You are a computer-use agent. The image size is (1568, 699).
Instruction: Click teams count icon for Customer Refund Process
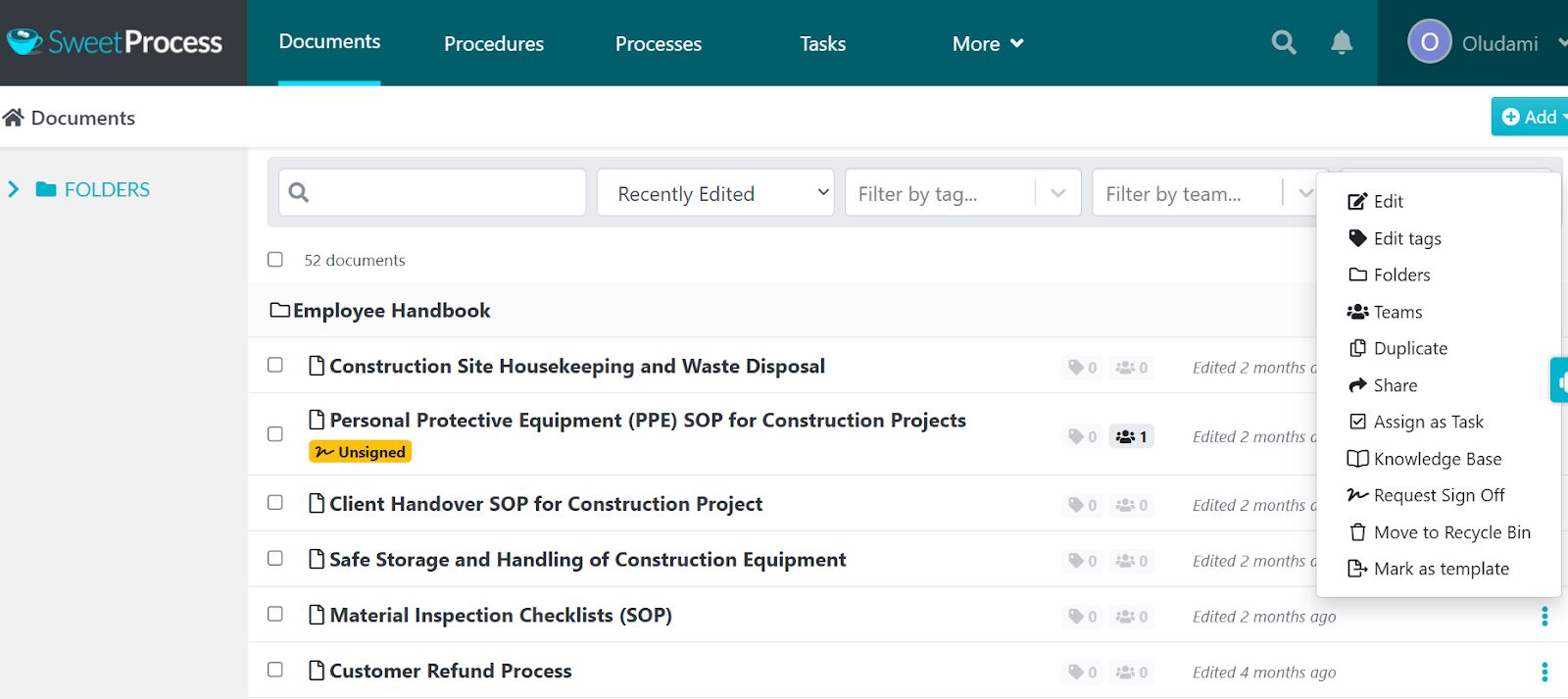tap(1132, 673)
